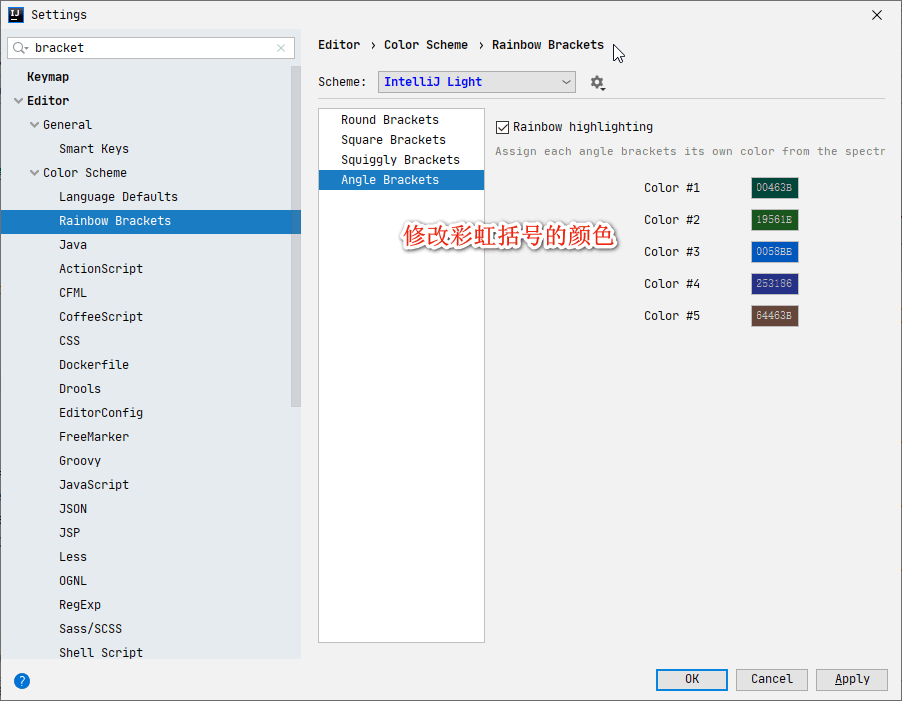Screen dimensions: 902x701
Task: Open Groovy color scheme settings
Action: (80, 461)
